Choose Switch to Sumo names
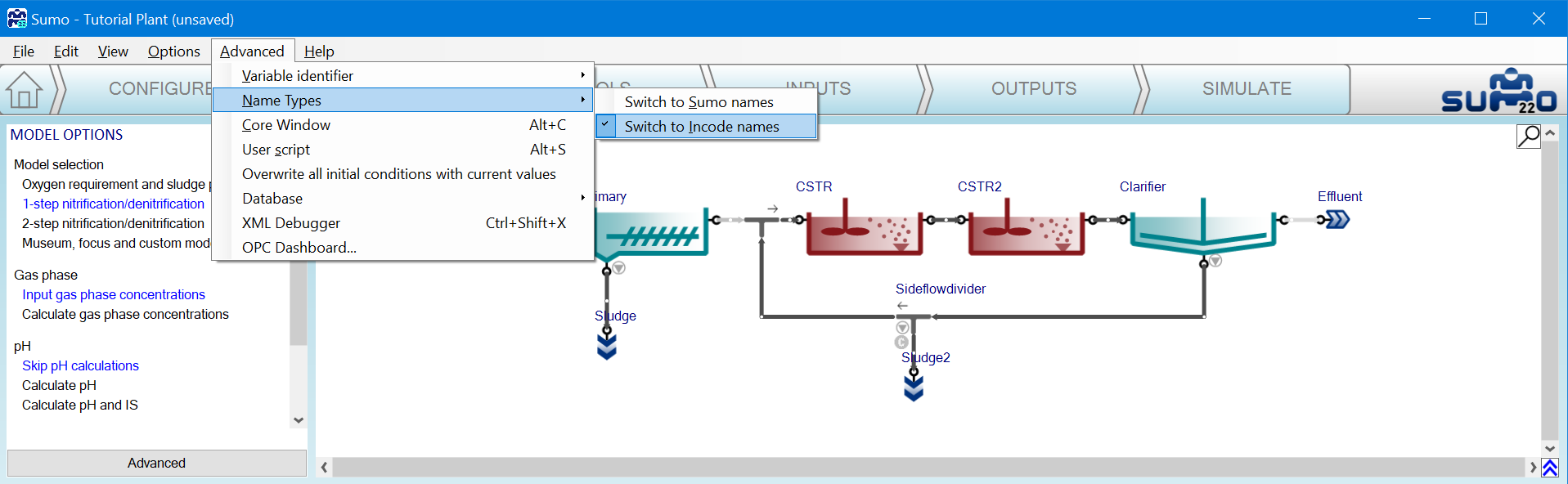Image resolution: width=1568 pixels, height=484 pixels. pos(699,102)
